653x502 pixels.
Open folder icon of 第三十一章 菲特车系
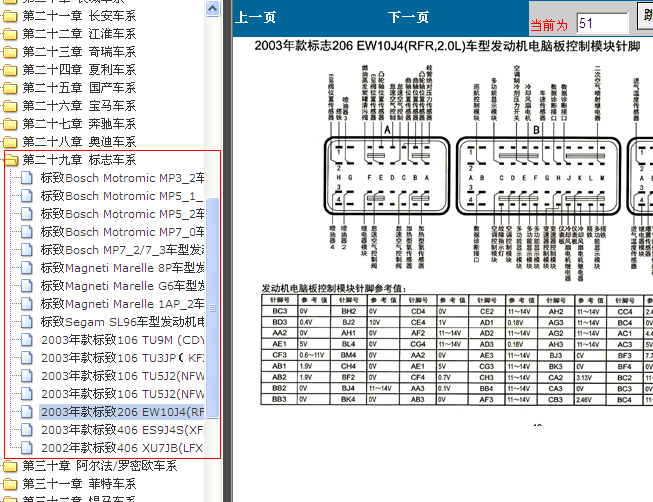pyautogui.click(x=10, y=484)
